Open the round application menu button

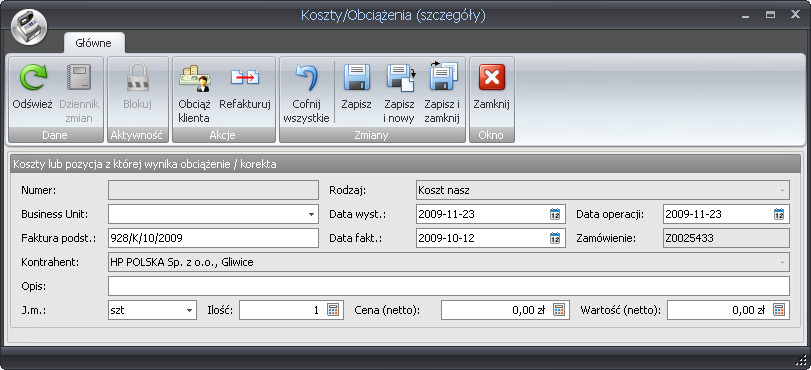[x=28, y=27]
